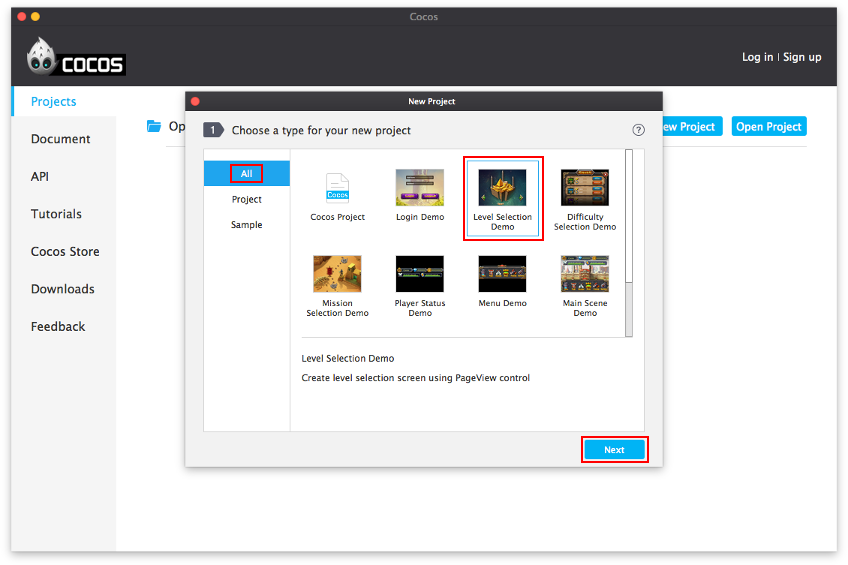The width and height of the screenshot is (848, 565).
Task: Click the Cocos logo in header
Action: coord(76,56)
